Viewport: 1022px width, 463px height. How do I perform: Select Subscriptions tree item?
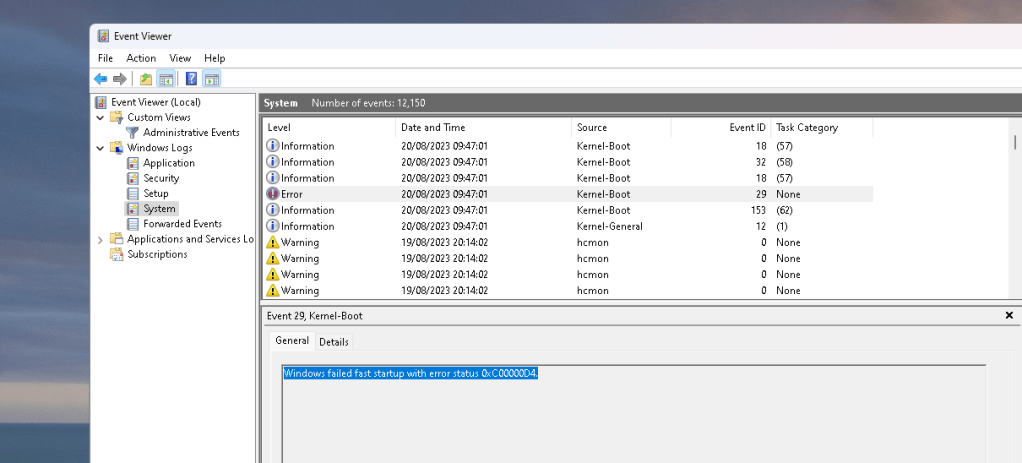click(x=157, y=254)
